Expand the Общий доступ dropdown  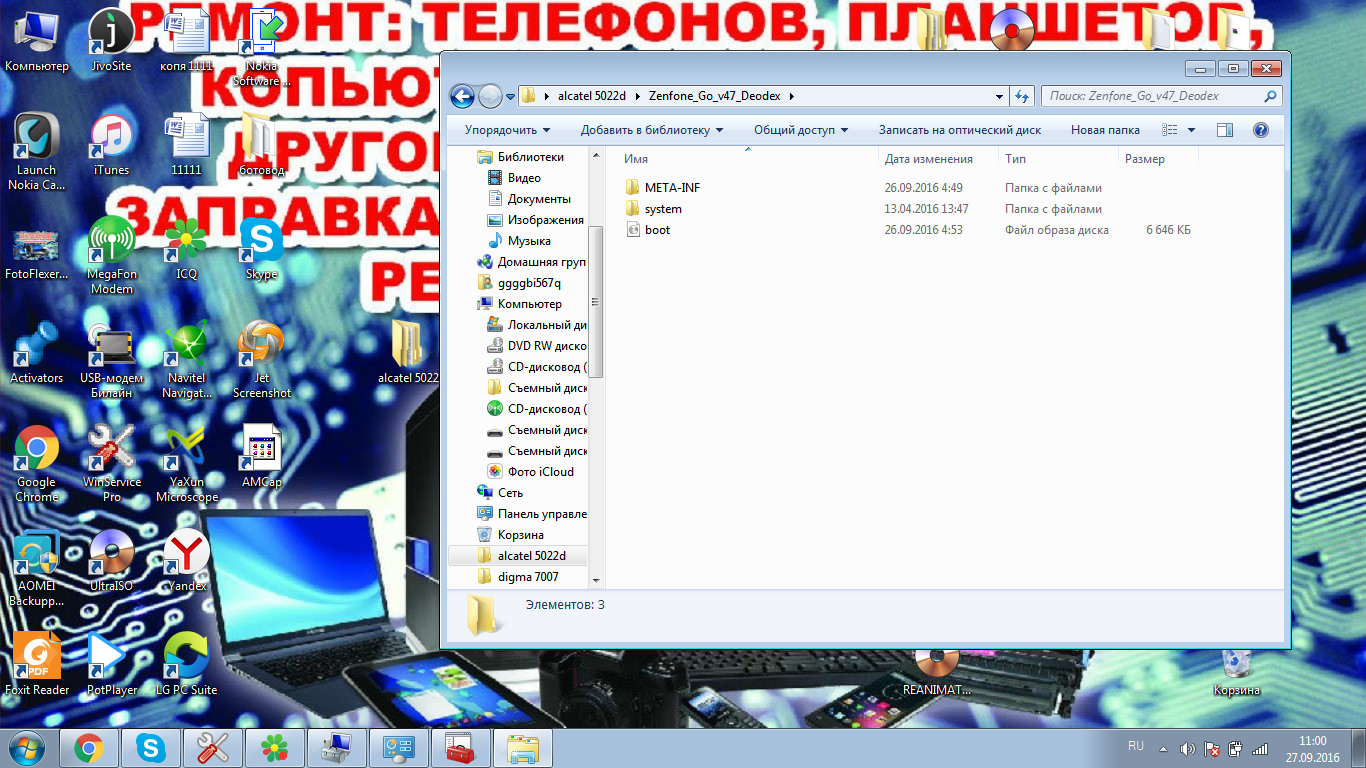click(800, 130)
